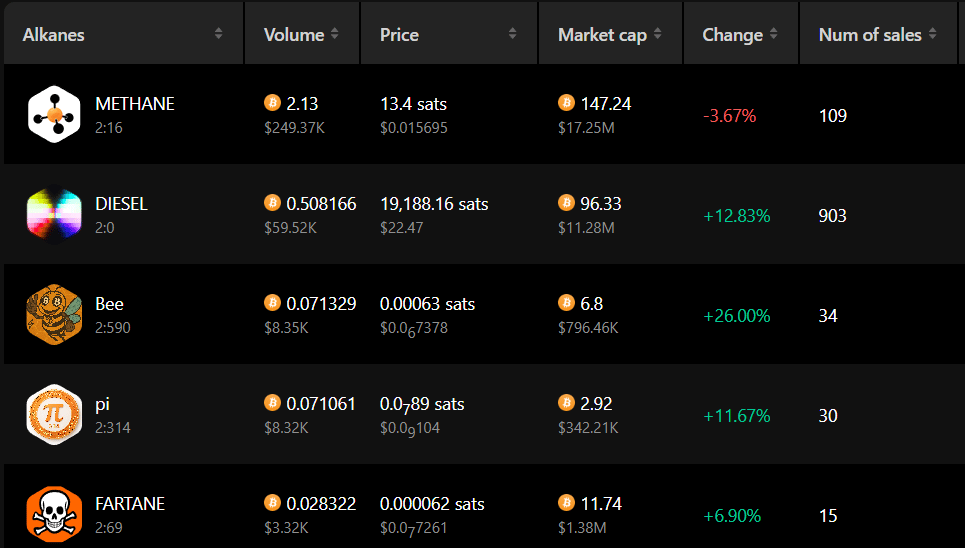Select the pi row's +11.67% change value
Viewport: 965px width, 548px height.
[737, 416]
